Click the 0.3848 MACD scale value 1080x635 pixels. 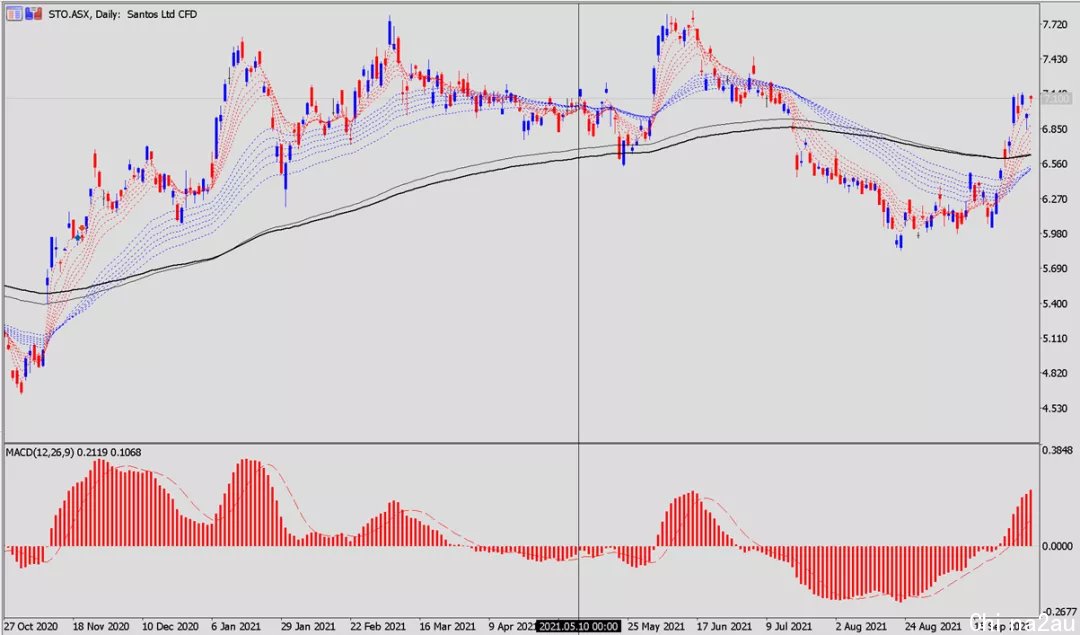pyautogui.click(x=1057, y=450)
